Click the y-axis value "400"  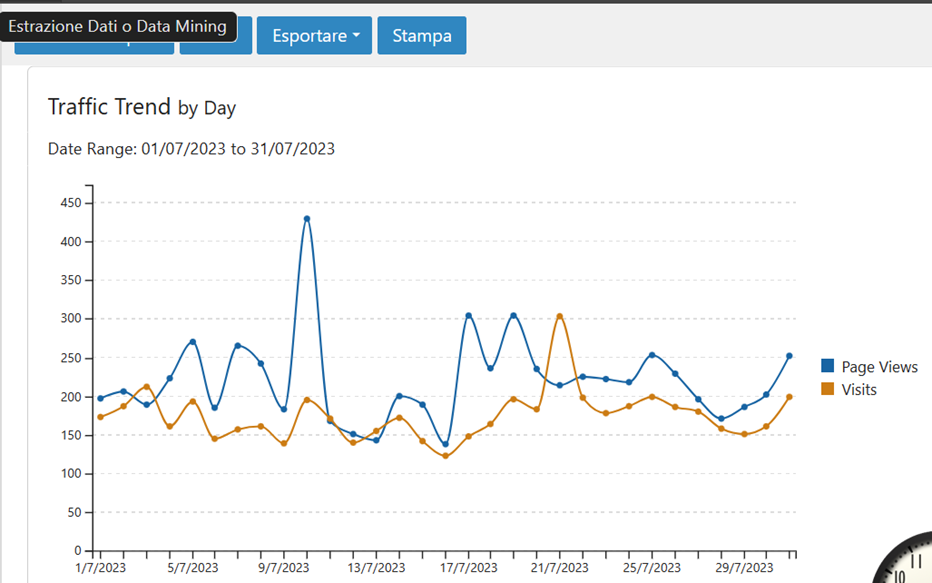[x=71, y=242]
